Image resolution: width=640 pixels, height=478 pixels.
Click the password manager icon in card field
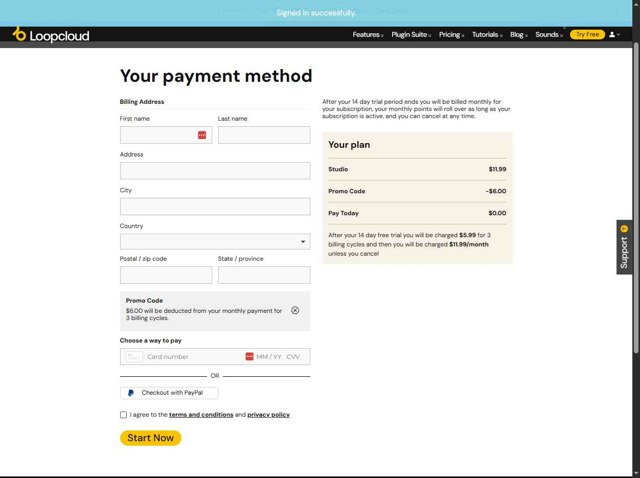249,356
